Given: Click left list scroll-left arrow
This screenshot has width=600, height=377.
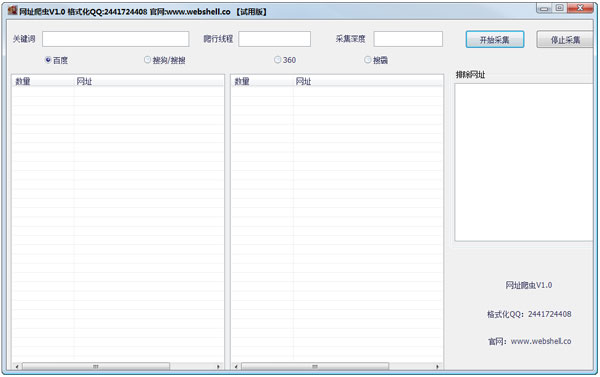Looking at the screenshot, I should point(17,367).
